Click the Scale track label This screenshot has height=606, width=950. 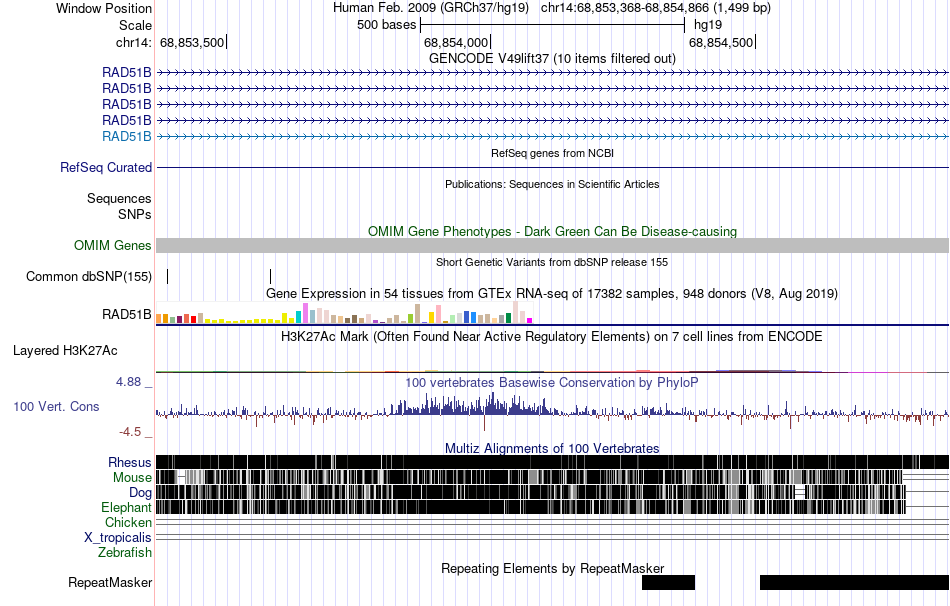[x=135, y=25]
